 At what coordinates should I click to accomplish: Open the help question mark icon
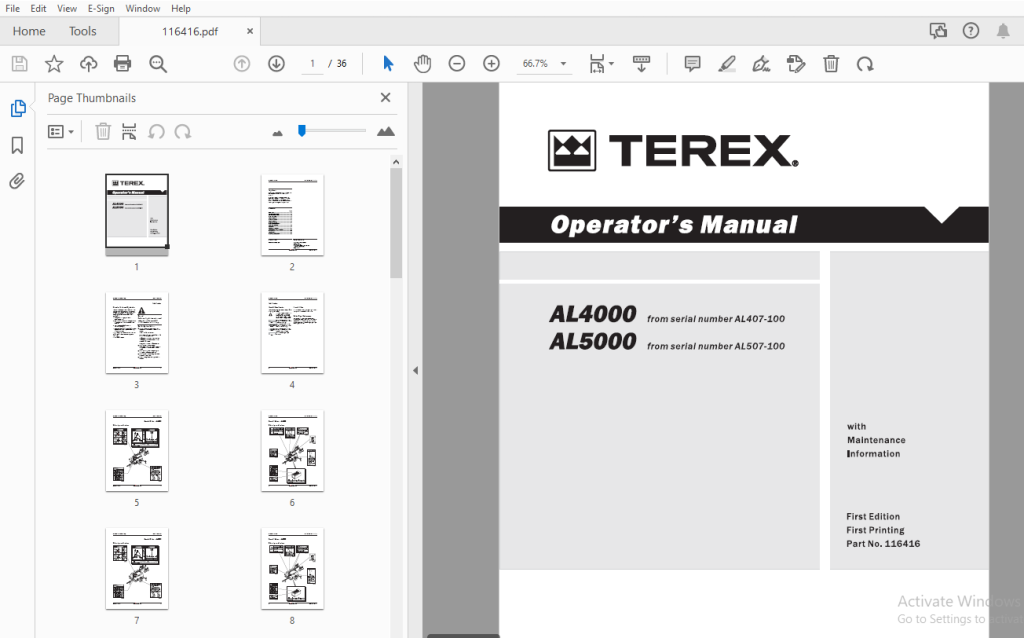[971, 31]
